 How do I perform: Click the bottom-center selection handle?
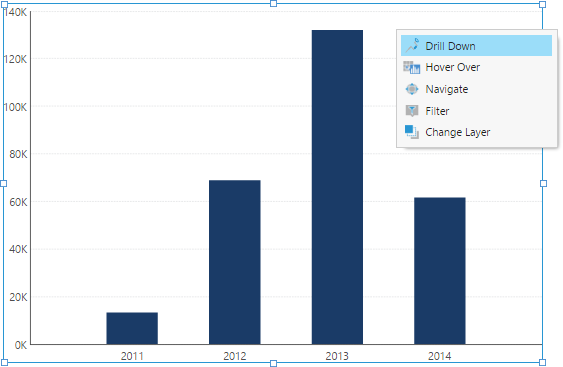(273, 363)
